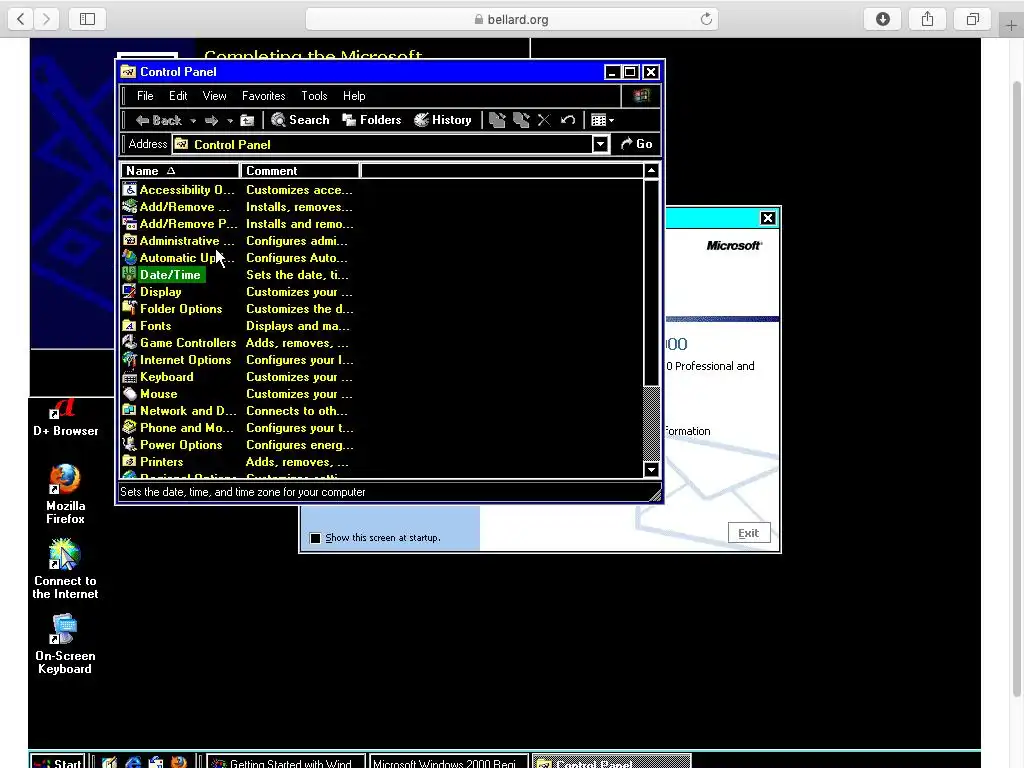Screen dimensions: 1024x768
Task: Select On-Screen Keyboard desktop shortcut
Action: coord(65,644)
